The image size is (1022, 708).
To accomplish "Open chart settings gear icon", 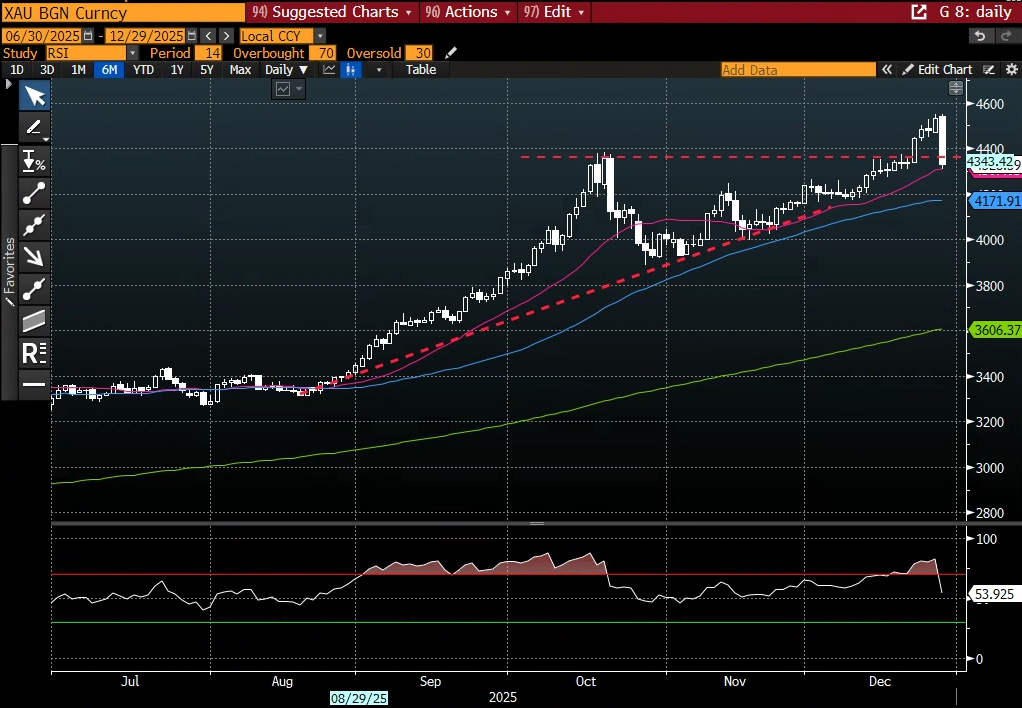I will (1010, 70).
